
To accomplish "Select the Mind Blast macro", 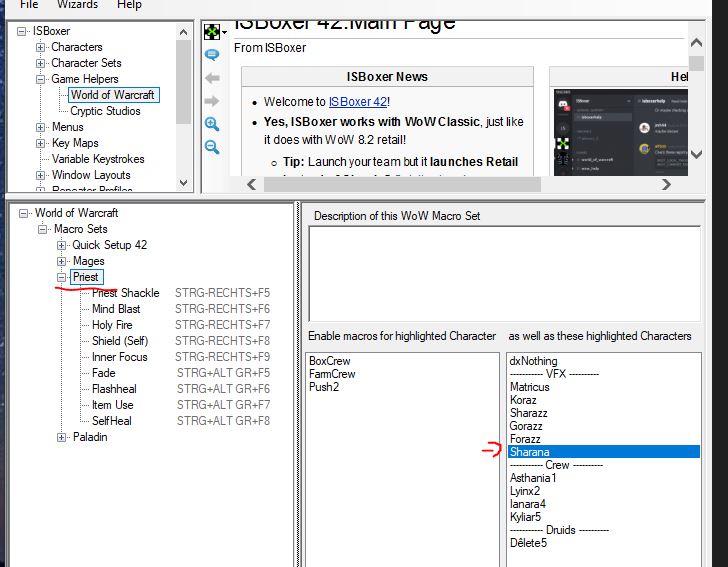I will click(116, 309).
